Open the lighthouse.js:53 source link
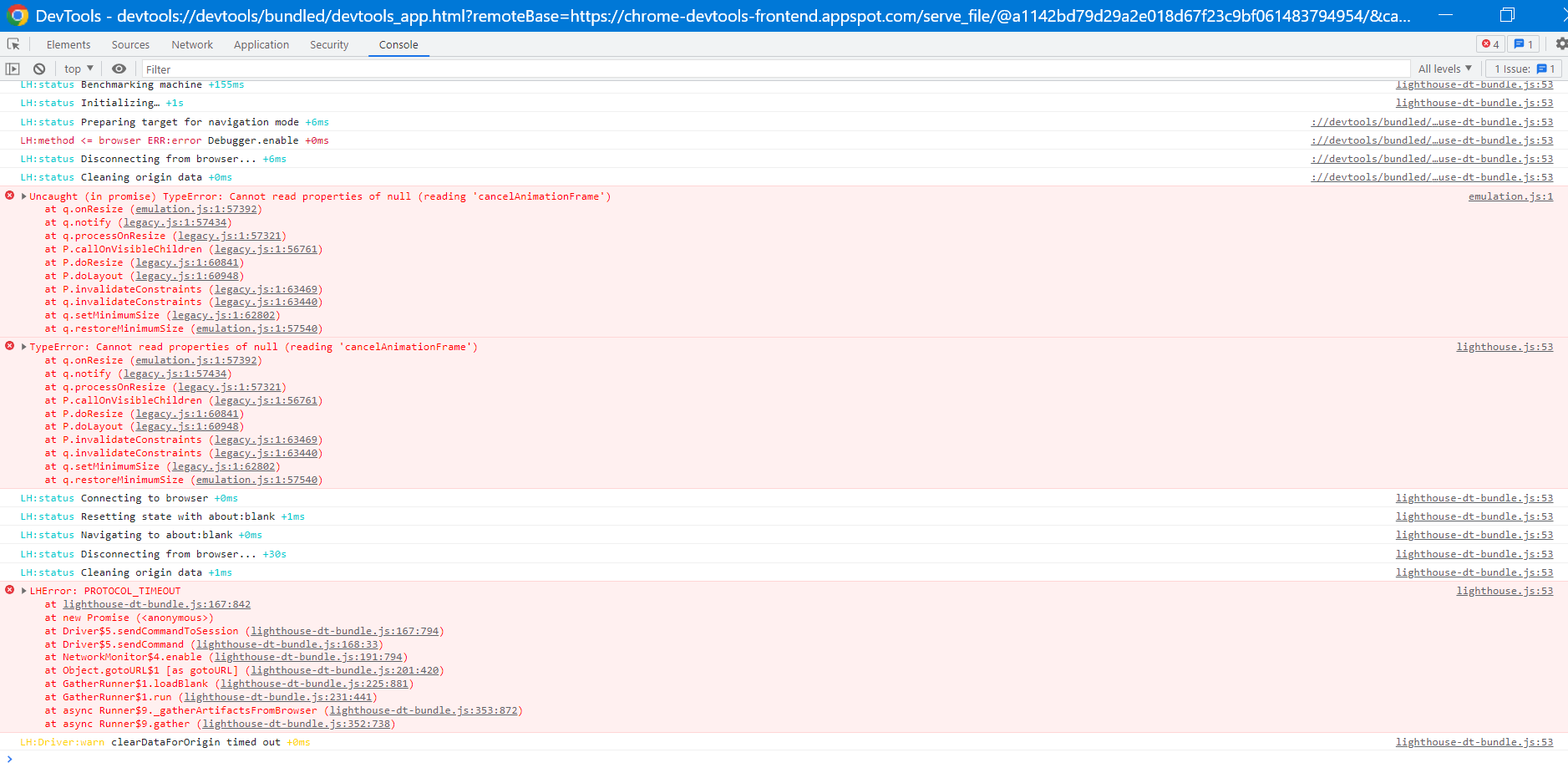Screen dimensions: 1568x773 pyautogui.click(x=1503, y=346)
